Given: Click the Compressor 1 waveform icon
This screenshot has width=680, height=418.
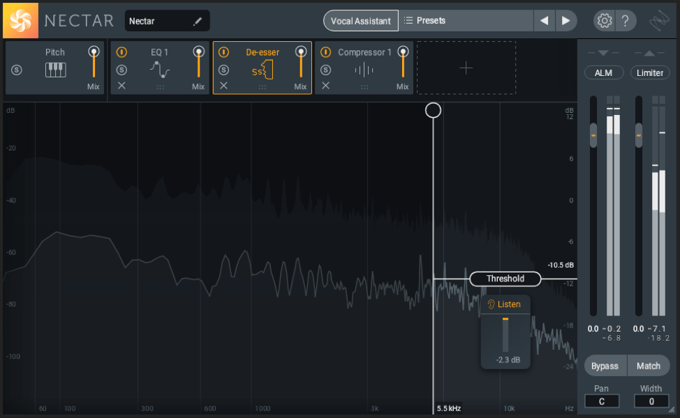Looking at the screenshot, I should 364,70.
